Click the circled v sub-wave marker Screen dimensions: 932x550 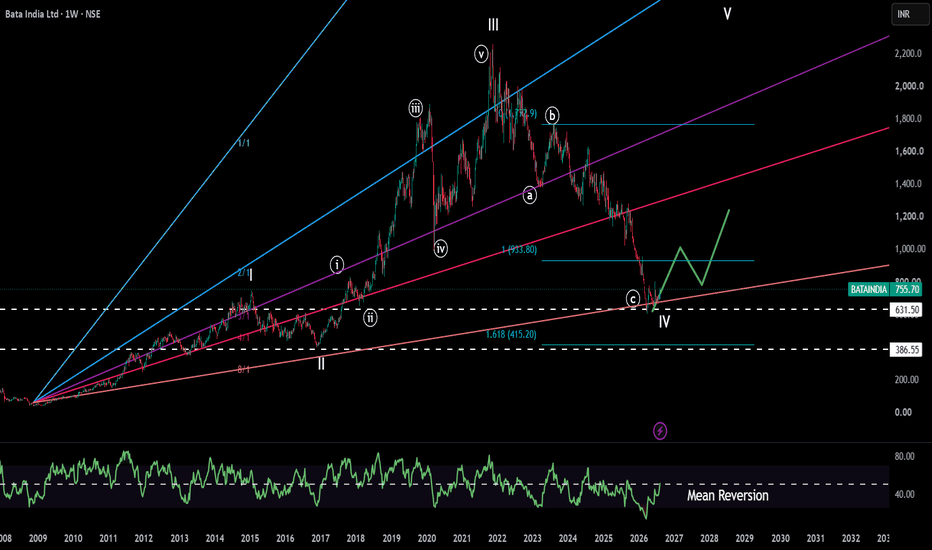[481, 54]
